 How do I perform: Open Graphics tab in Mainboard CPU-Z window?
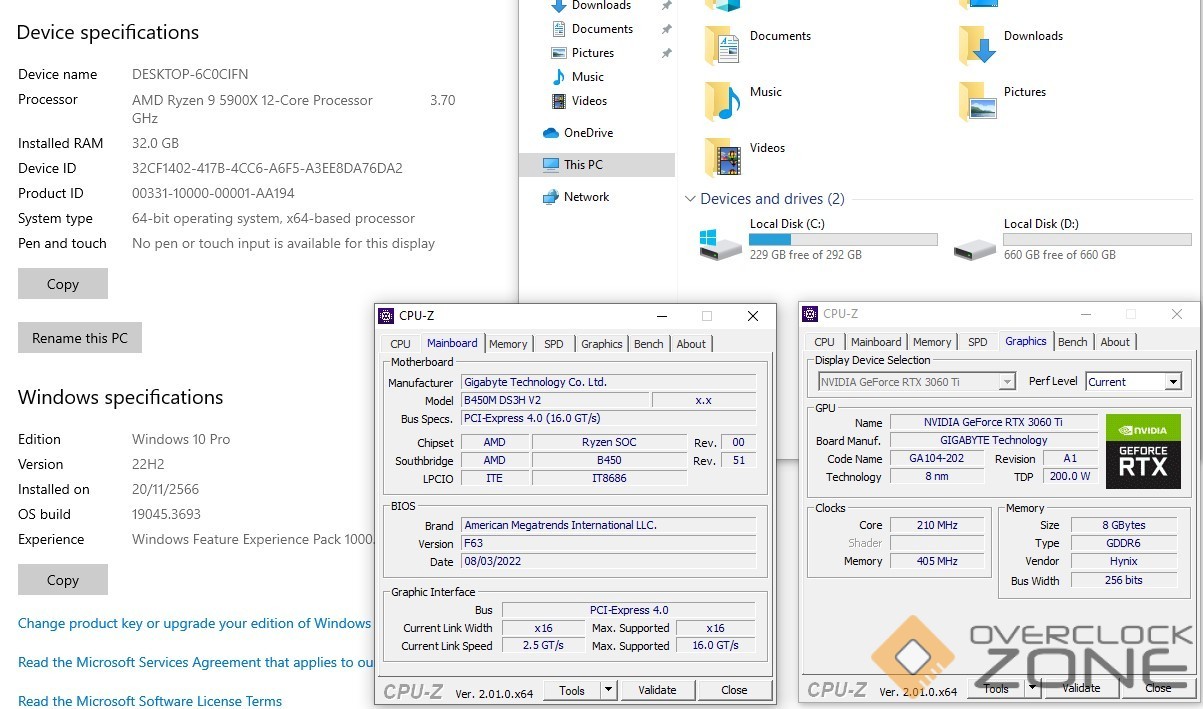point(602,344)
